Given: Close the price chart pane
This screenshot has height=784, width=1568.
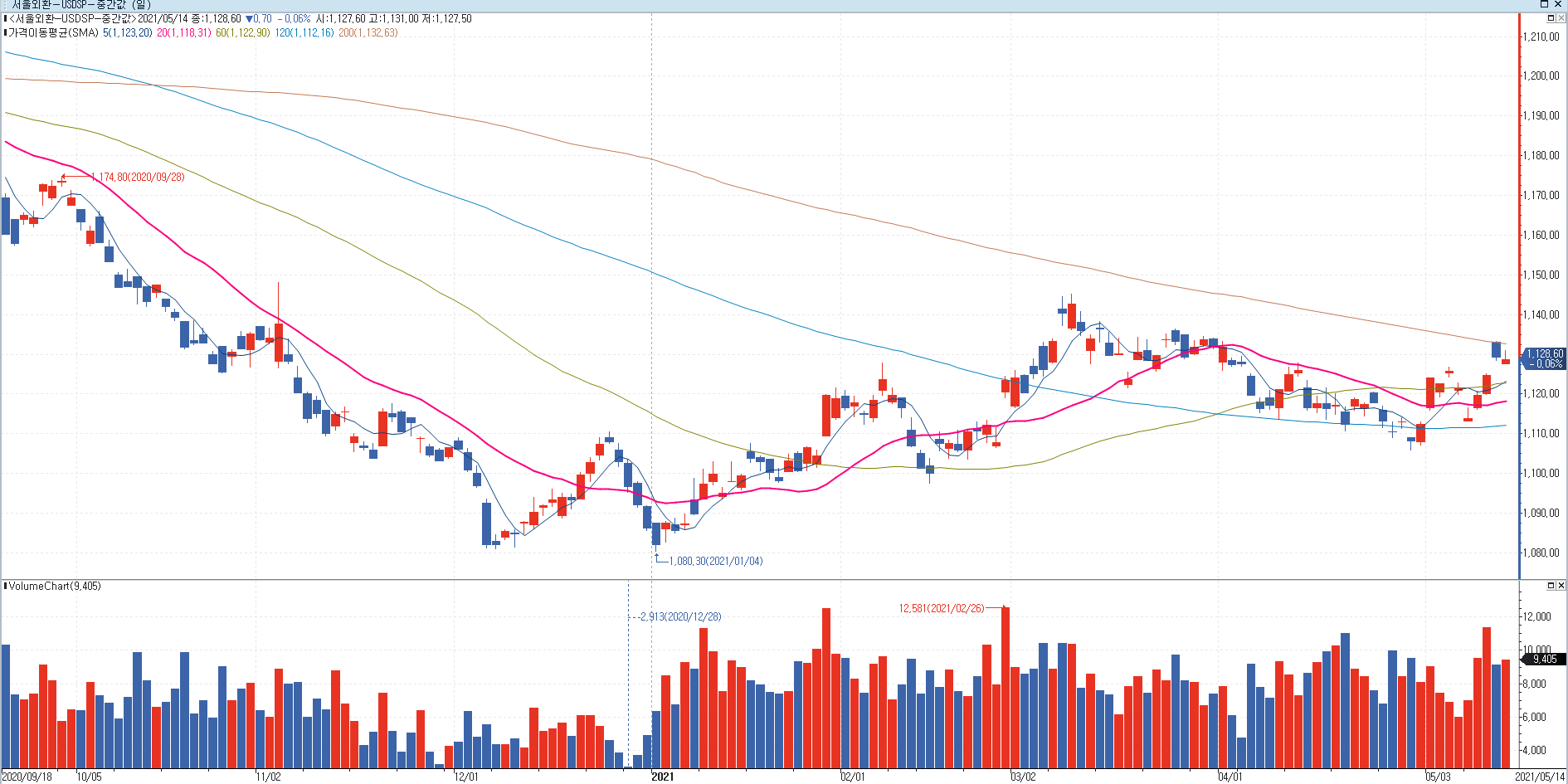Looking at the screenshot, I should point(1561,18).
